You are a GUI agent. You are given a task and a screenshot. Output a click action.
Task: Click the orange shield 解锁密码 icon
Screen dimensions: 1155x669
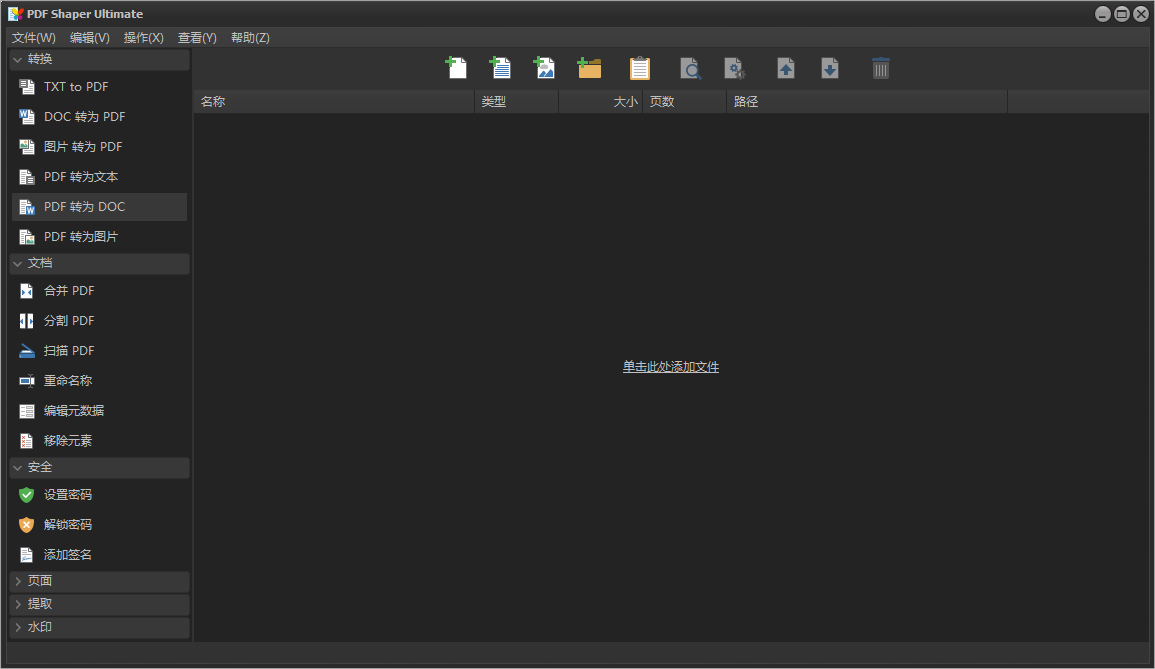click(x=27, y=525)
